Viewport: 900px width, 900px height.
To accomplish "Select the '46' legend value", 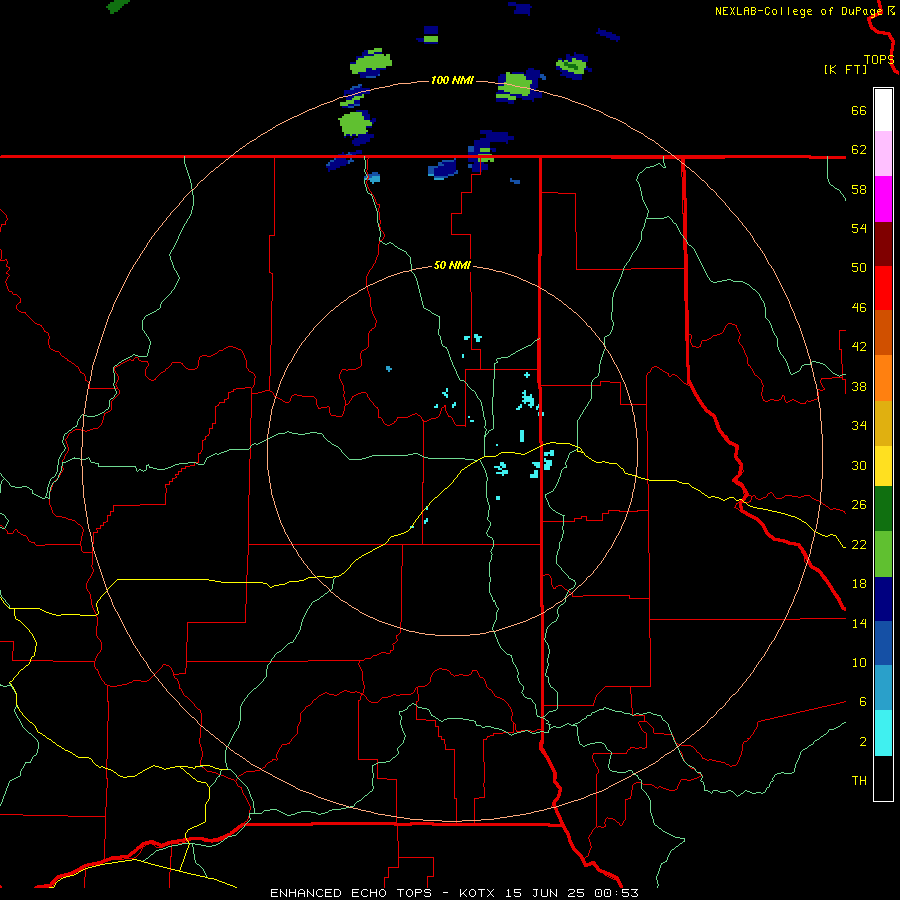I will tap(859, 308).
